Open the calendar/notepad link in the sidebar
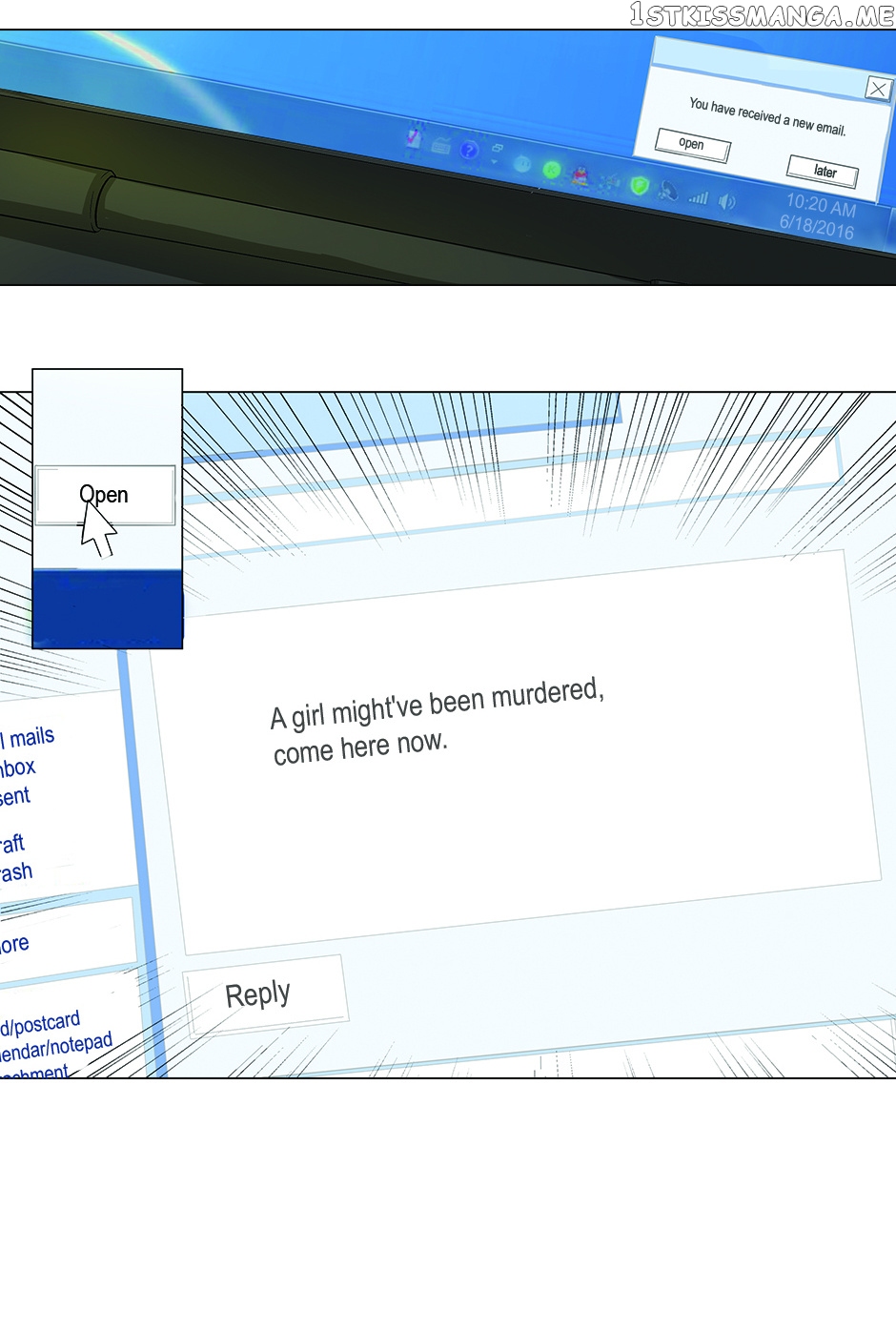The height and width of the screenshot is (1331, 896). click(x=55, y=1048)
